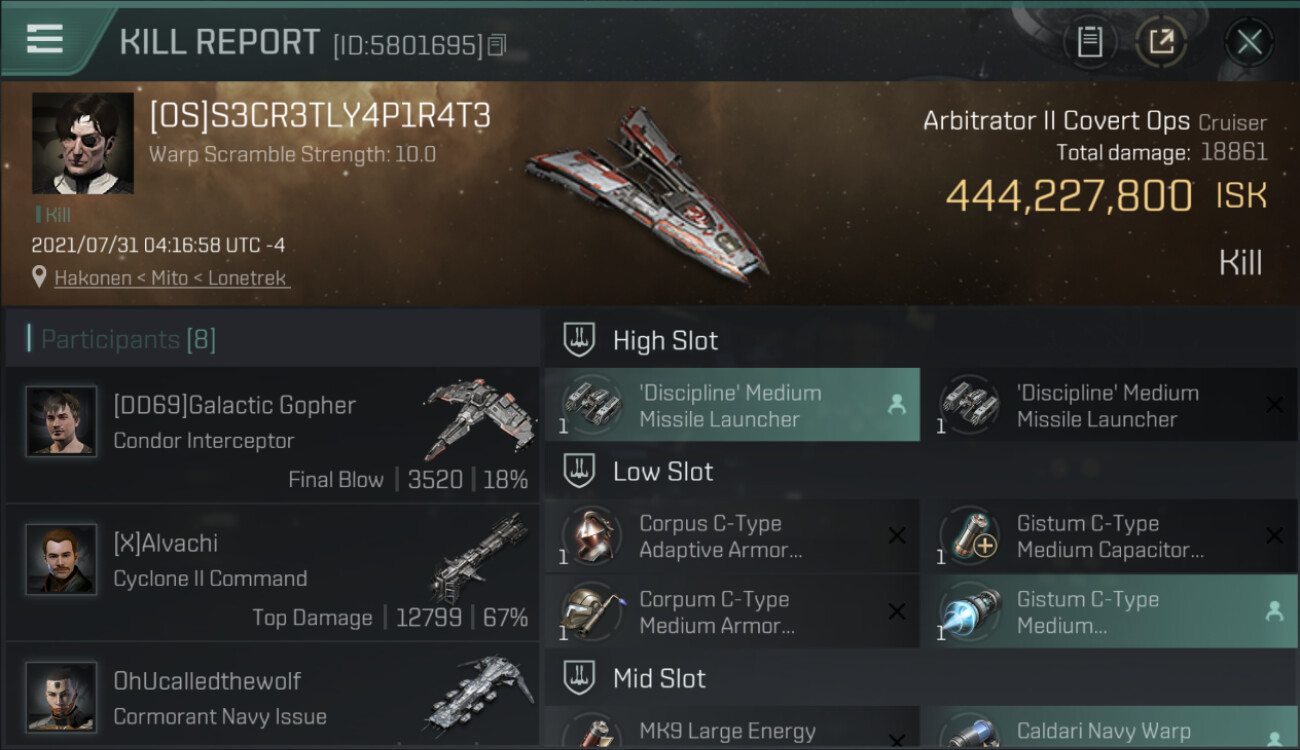This screenshot has width=1300, height=750.
Task: Select the Galactic Gopher participant entry
Action: click(x=272, y=435)
